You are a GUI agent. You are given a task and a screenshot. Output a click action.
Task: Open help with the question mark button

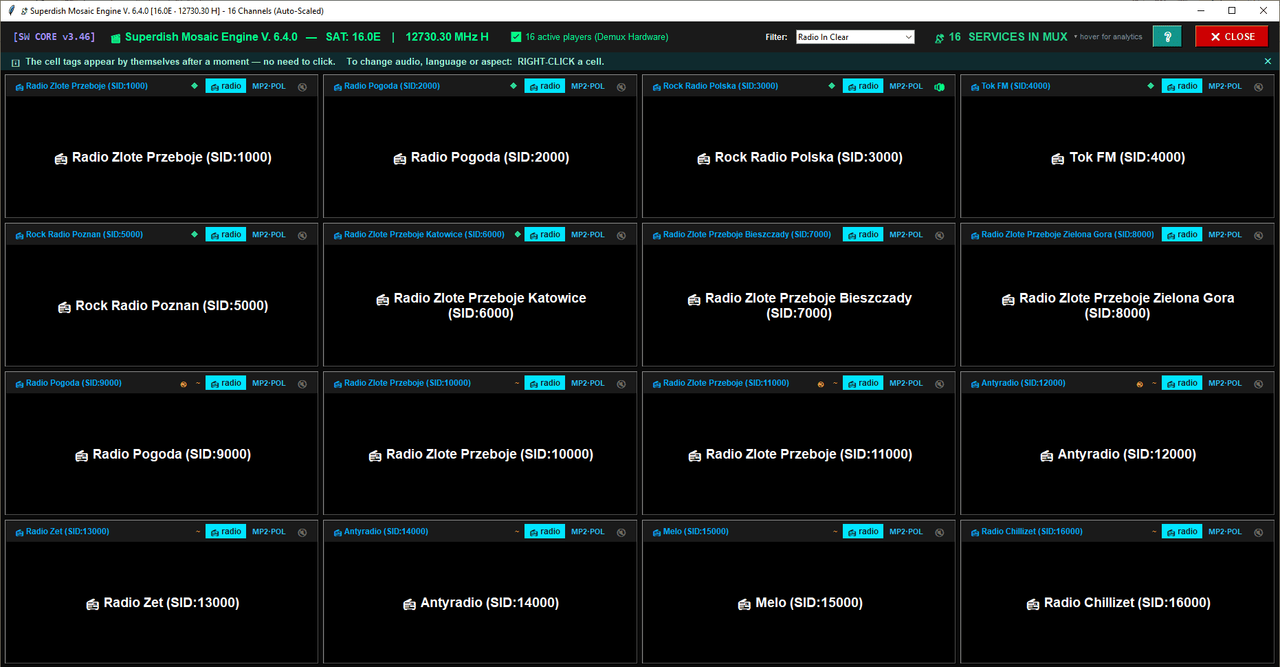point(1166,37)
